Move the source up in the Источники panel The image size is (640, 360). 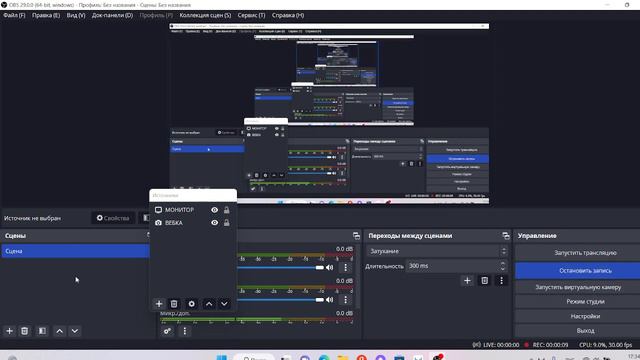coord(209,304)
